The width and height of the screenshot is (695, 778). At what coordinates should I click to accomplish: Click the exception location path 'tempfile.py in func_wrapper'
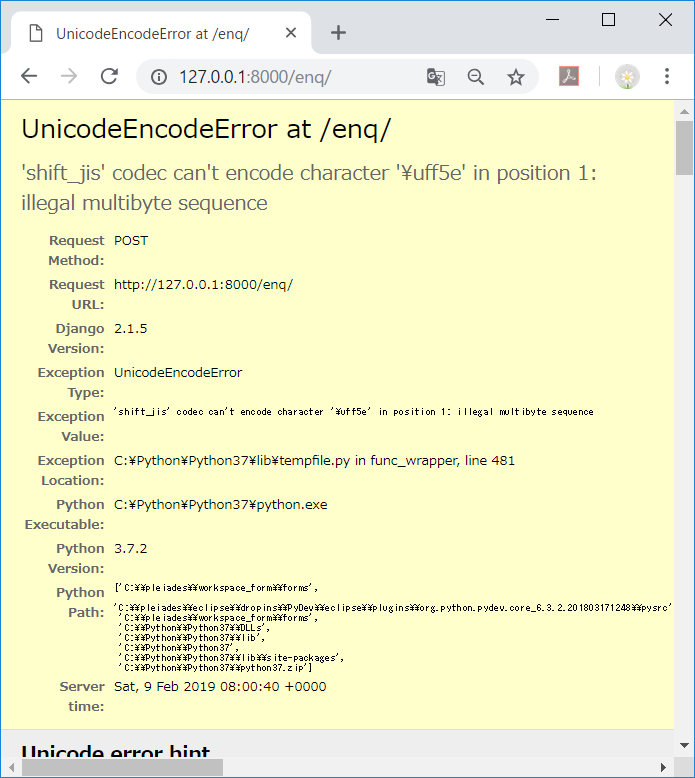368,461
